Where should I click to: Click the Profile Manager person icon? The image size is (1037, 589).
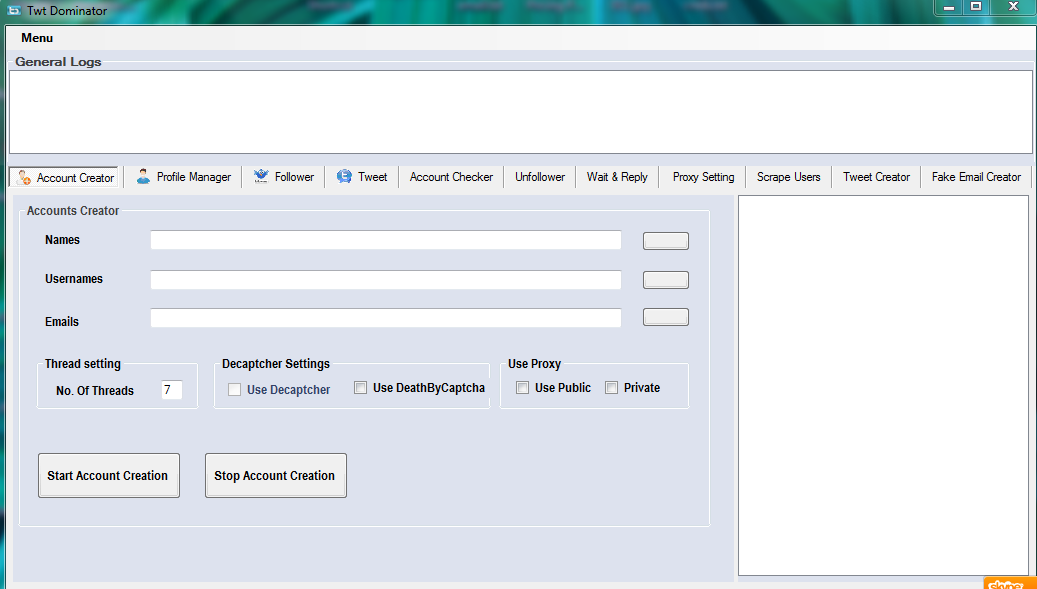tap(143, 176)
